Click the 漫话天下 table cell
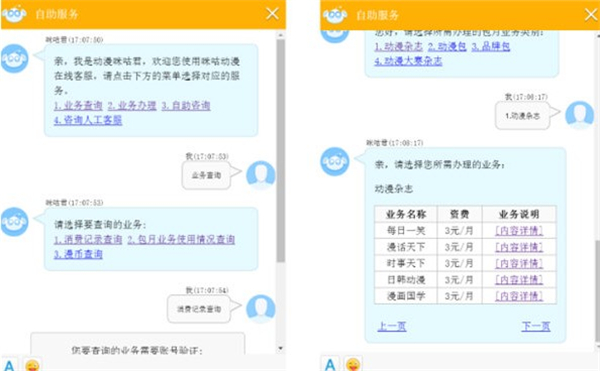Image resolution: width=600 pixels, height=371 pixels. (406, 247)
